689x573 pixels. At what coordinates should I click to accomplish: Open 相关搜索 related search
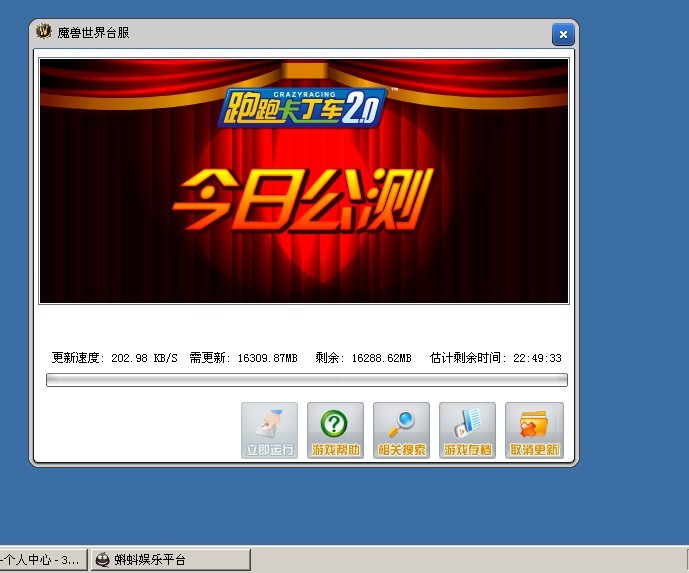pyautogui.click(x=401, y=430)
